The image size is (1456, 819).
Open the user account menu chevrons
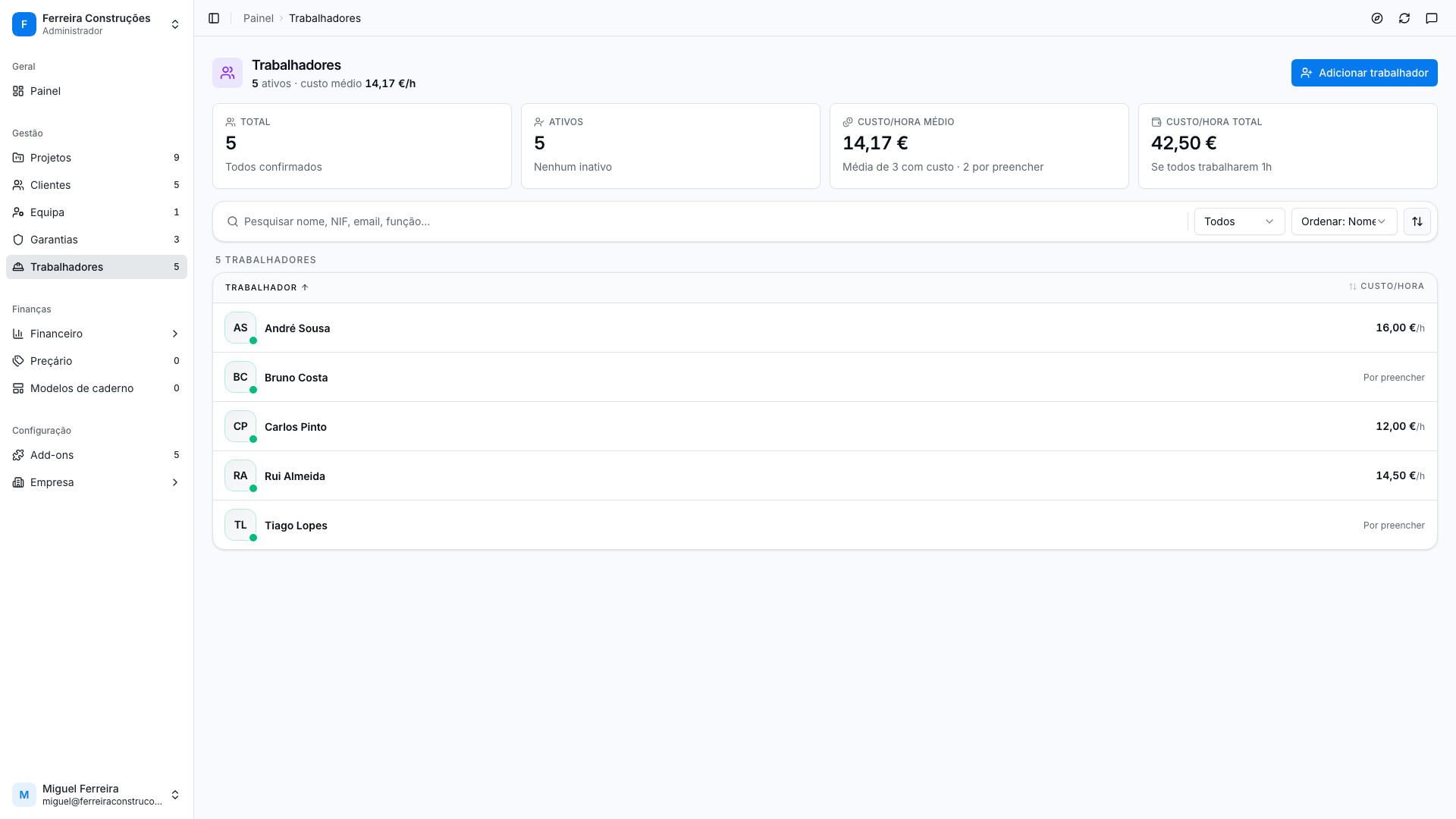point(175,795)
